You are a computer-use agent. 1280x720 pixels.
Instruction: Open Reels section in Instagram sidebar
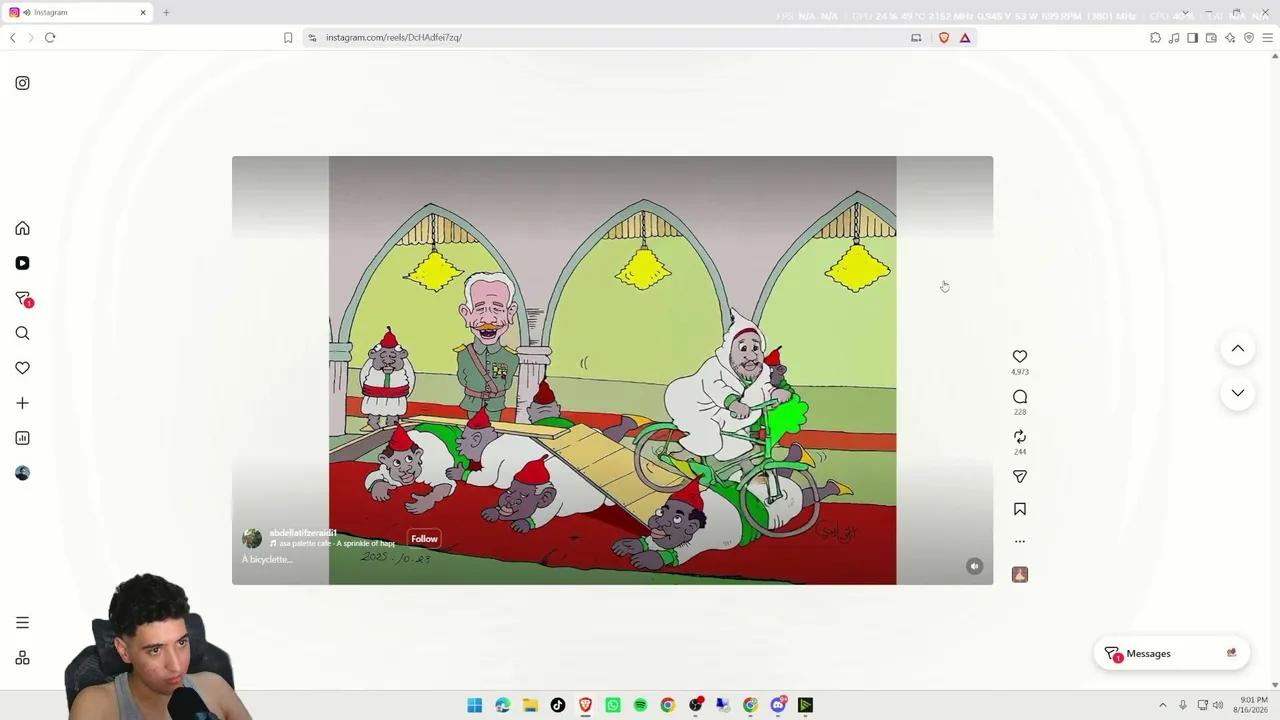[x=22, y=263]
